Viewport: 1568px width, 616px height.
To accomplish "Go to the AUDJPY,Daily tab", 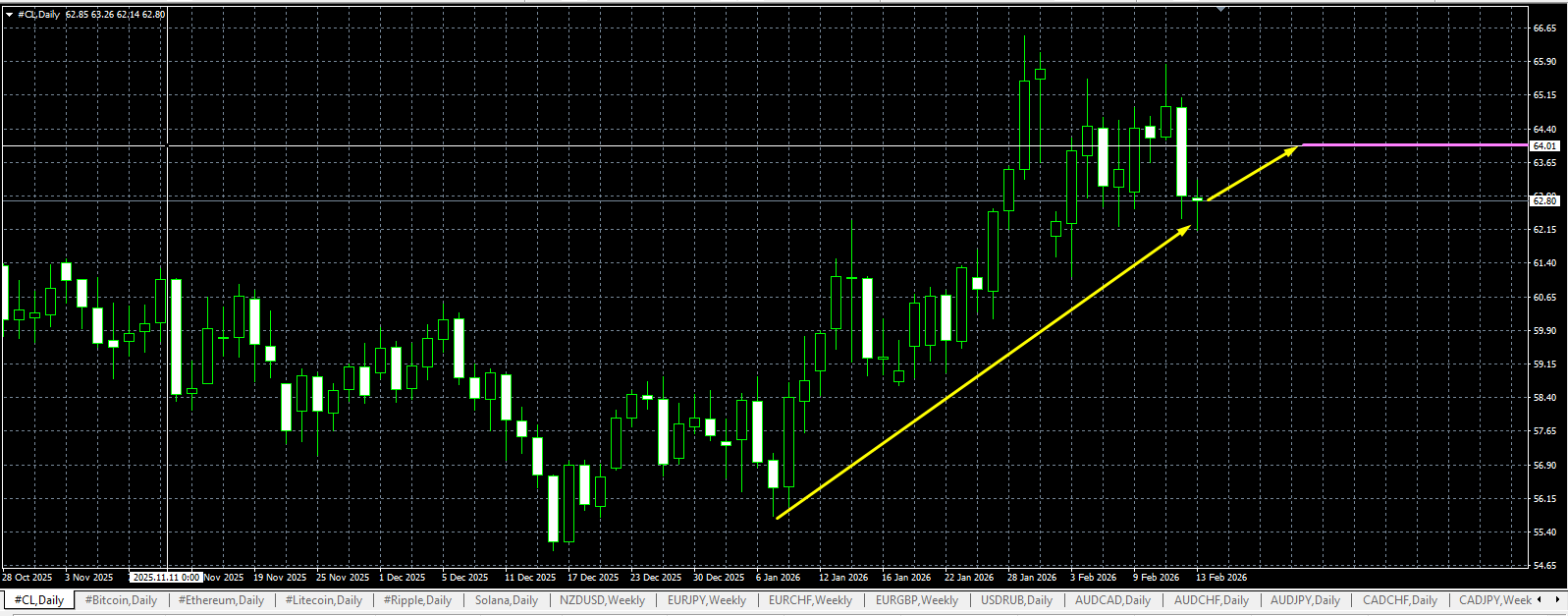I will click(1305, 600).
